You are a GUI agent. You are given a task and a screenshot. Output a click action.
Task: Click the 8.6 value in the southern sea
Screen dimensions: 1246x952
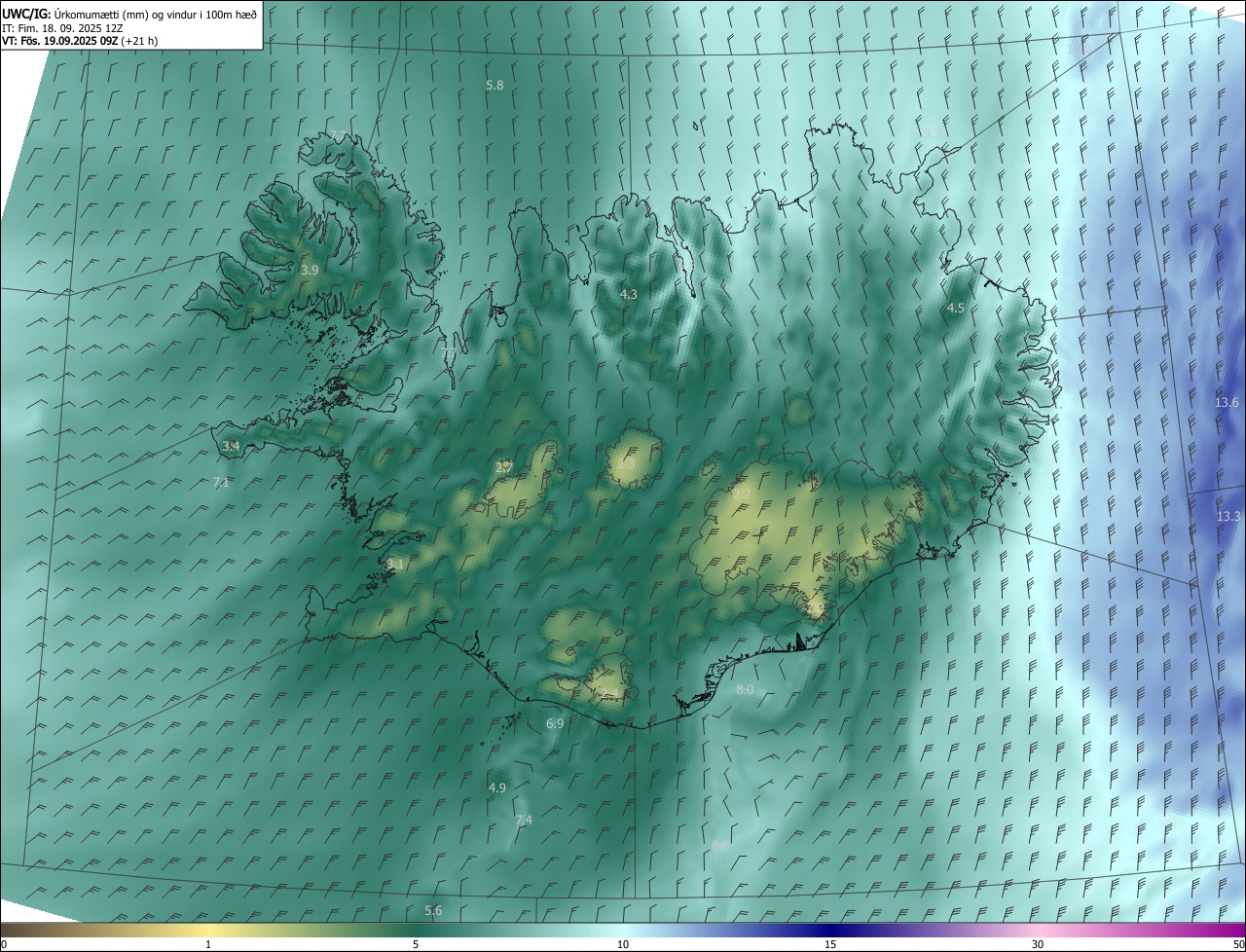pos(720,846)
